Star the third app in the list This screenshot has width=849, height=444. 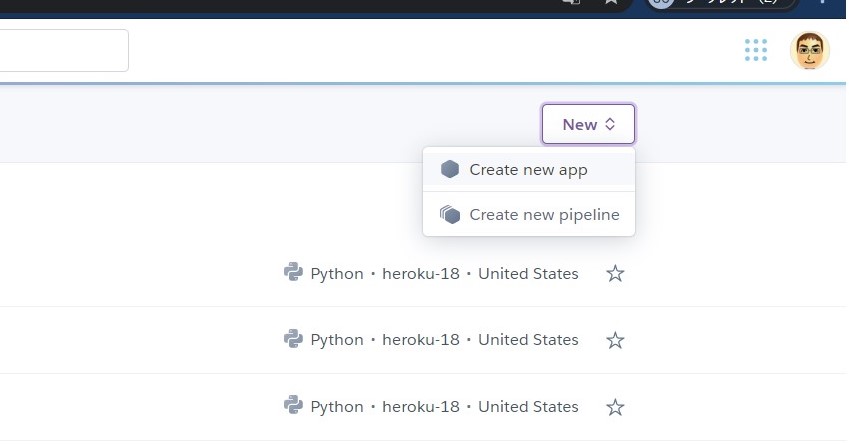point(615,406)
